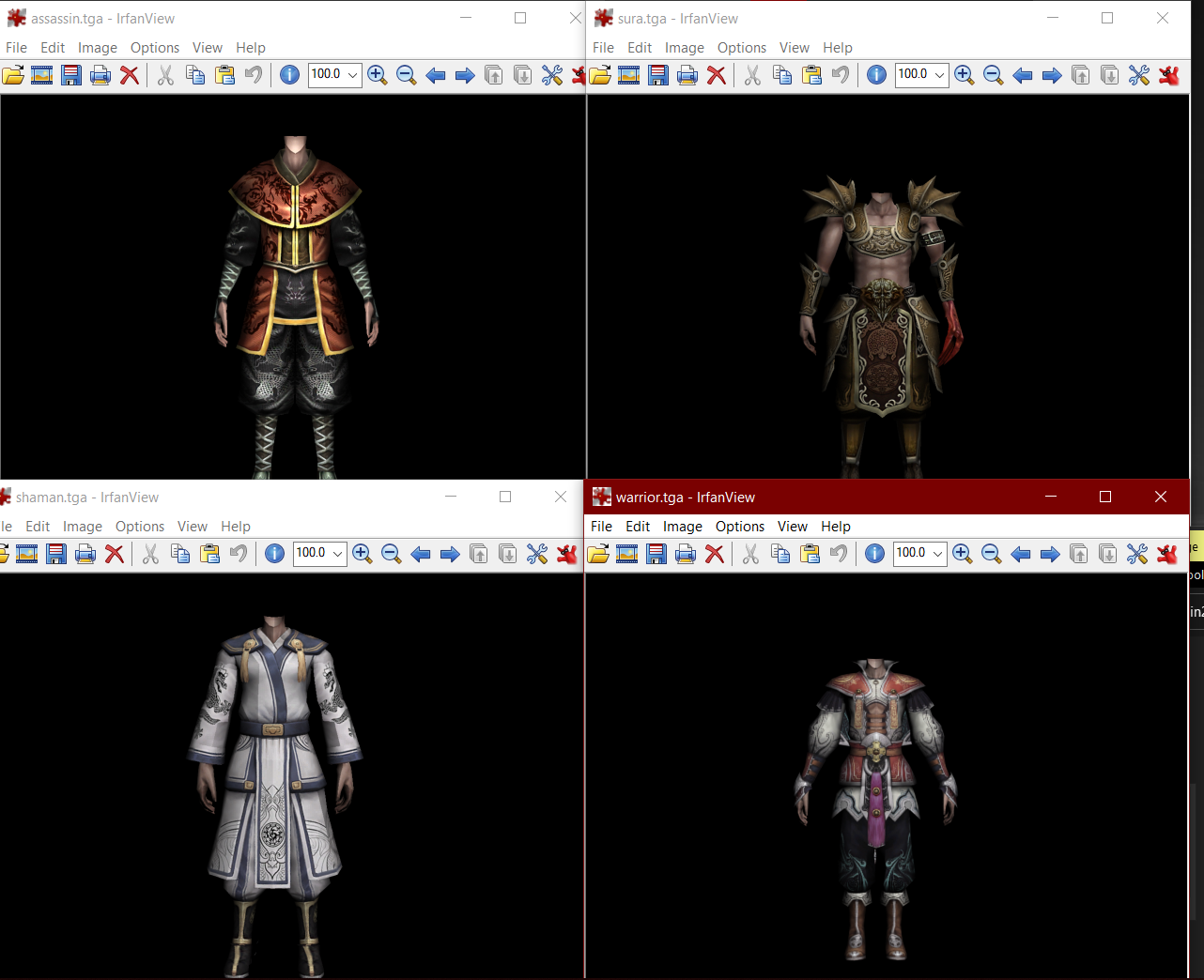Cut scissors in warrior.tga toolbar
Screen dimensions: 1204x980
click(x=750, y=554)
